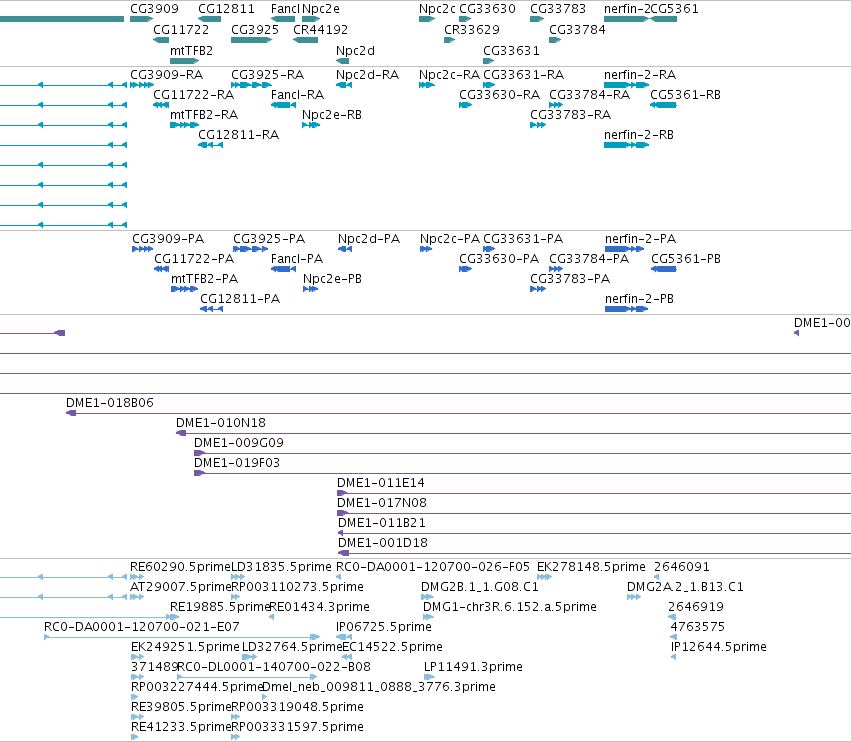Open EST label DMG2A.2_1.B13.C1
Screen dimensions: 851x742
685,587
